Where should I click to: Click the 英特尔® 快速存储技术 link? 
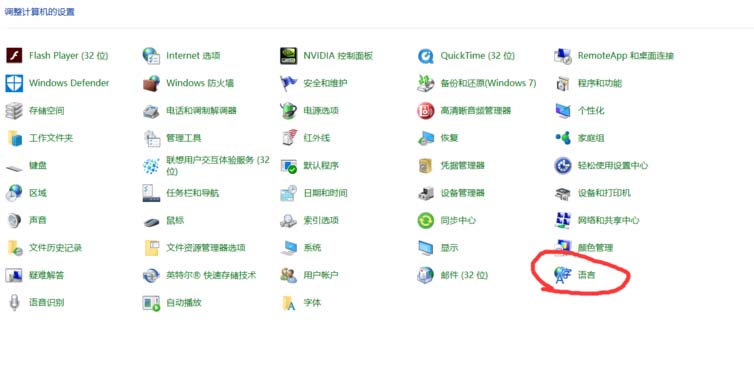[211, 275]
